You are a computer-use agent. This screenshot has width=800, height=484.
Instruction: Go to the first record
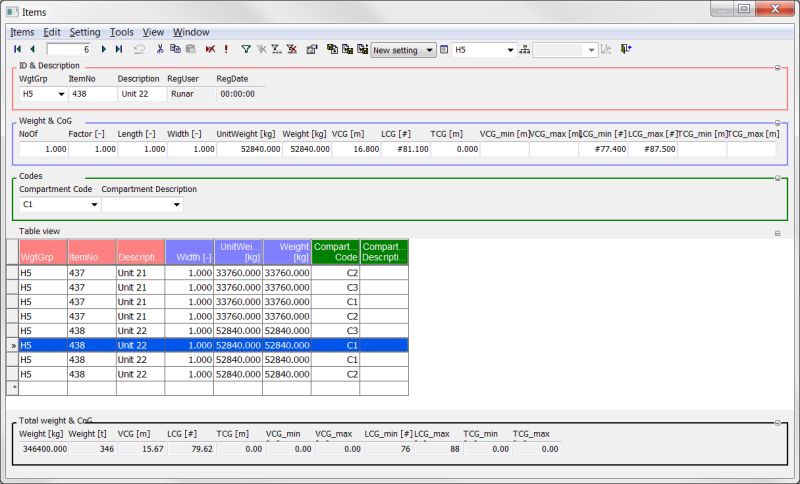(x=17, y=49)
